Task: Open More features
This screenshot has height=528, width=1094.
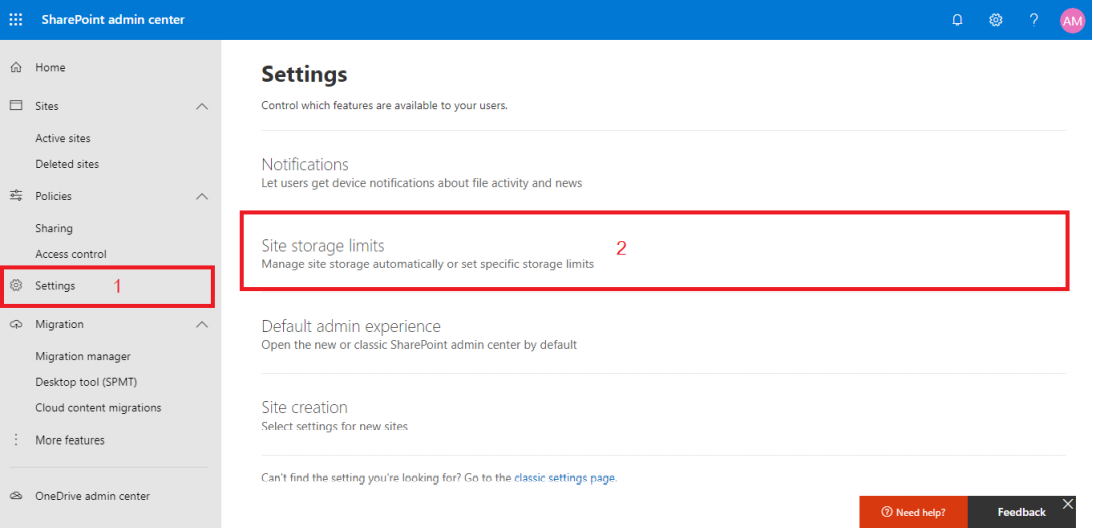Action: click(x=70, y=440)
